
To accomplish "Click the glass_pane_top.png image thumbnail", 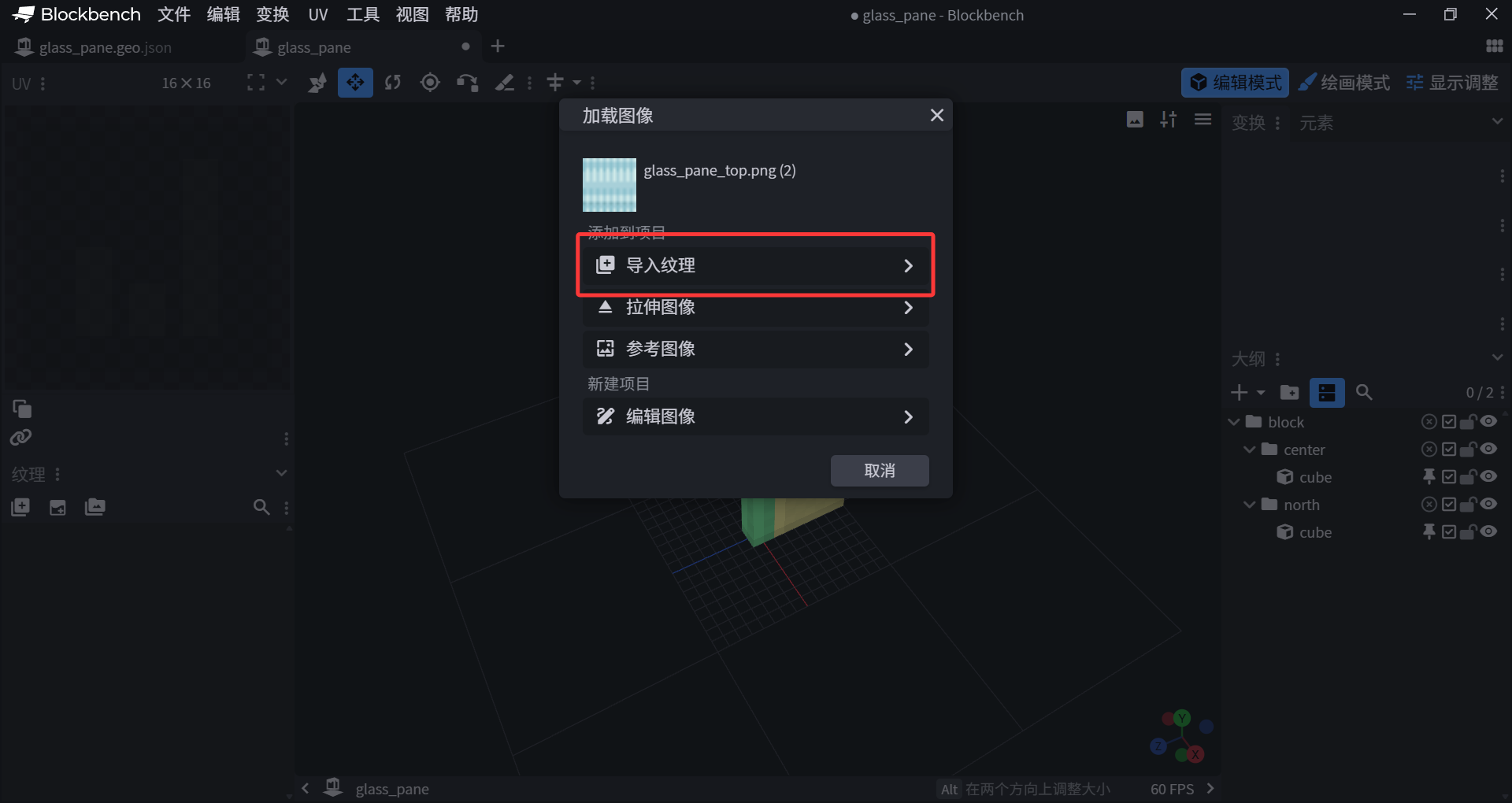I will [610, 185].
